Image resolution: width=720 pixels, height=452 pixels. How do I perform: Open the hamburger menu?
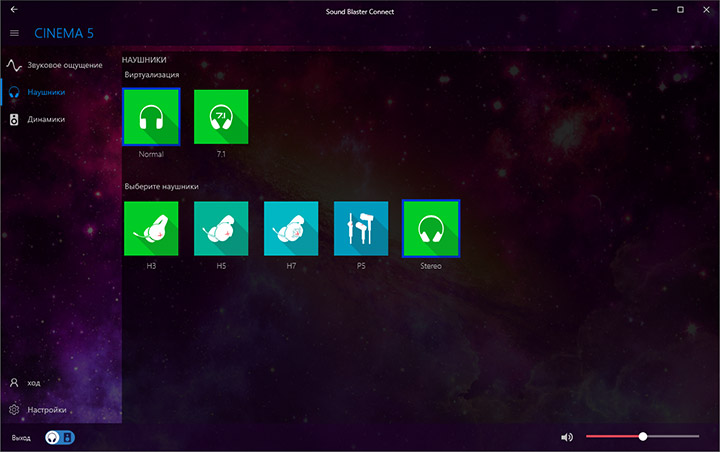(14, 33)
